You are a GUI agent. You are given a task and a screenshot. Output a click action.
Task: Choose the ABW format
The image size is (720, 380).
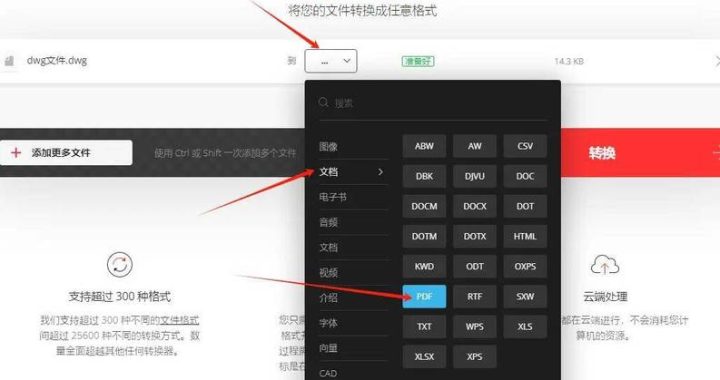coord(424,146)
